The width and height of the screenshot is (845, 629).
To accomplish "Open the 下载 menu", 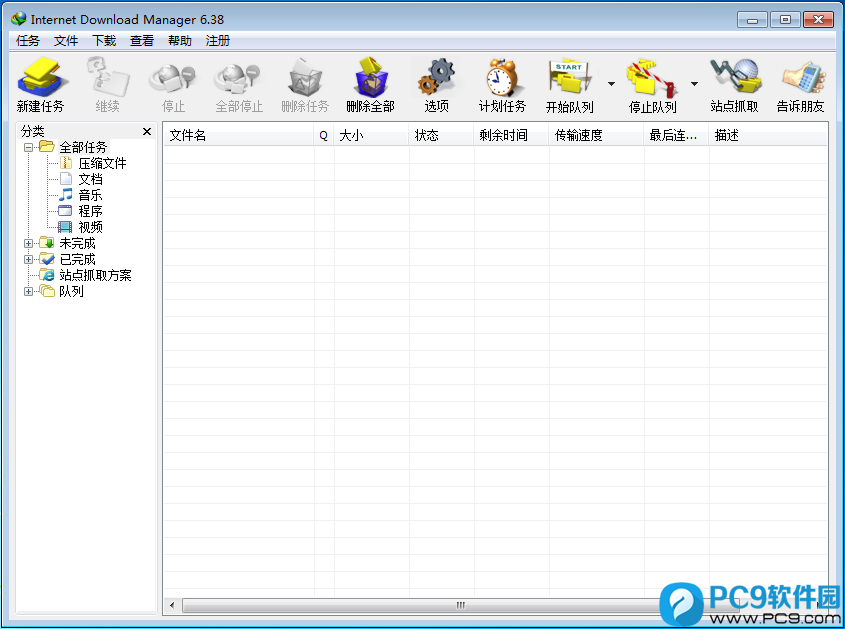I will 104,41.
